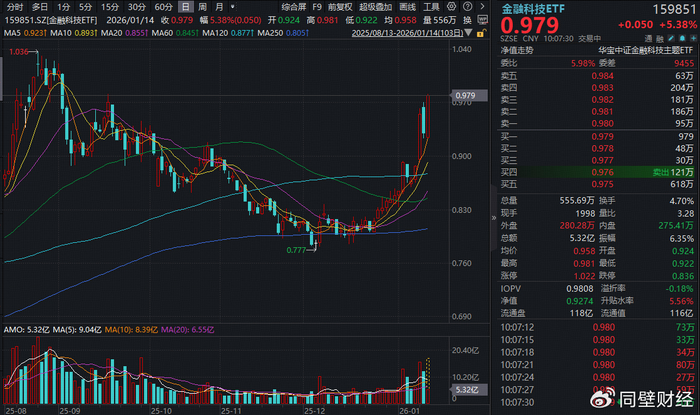Select the 卖二 0.981 ask row
Screen dimensions: 700x415
pyautogui.click(x=597, y=112)
